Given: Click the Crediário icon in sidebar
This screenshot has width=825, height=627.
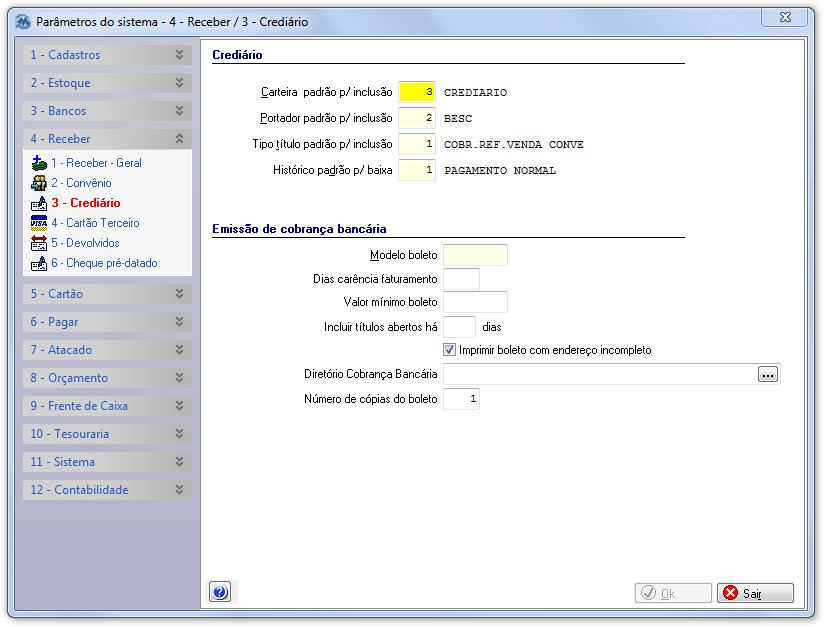Looking at the screenshot, I should pyautogui.click(x=39, y=203).
